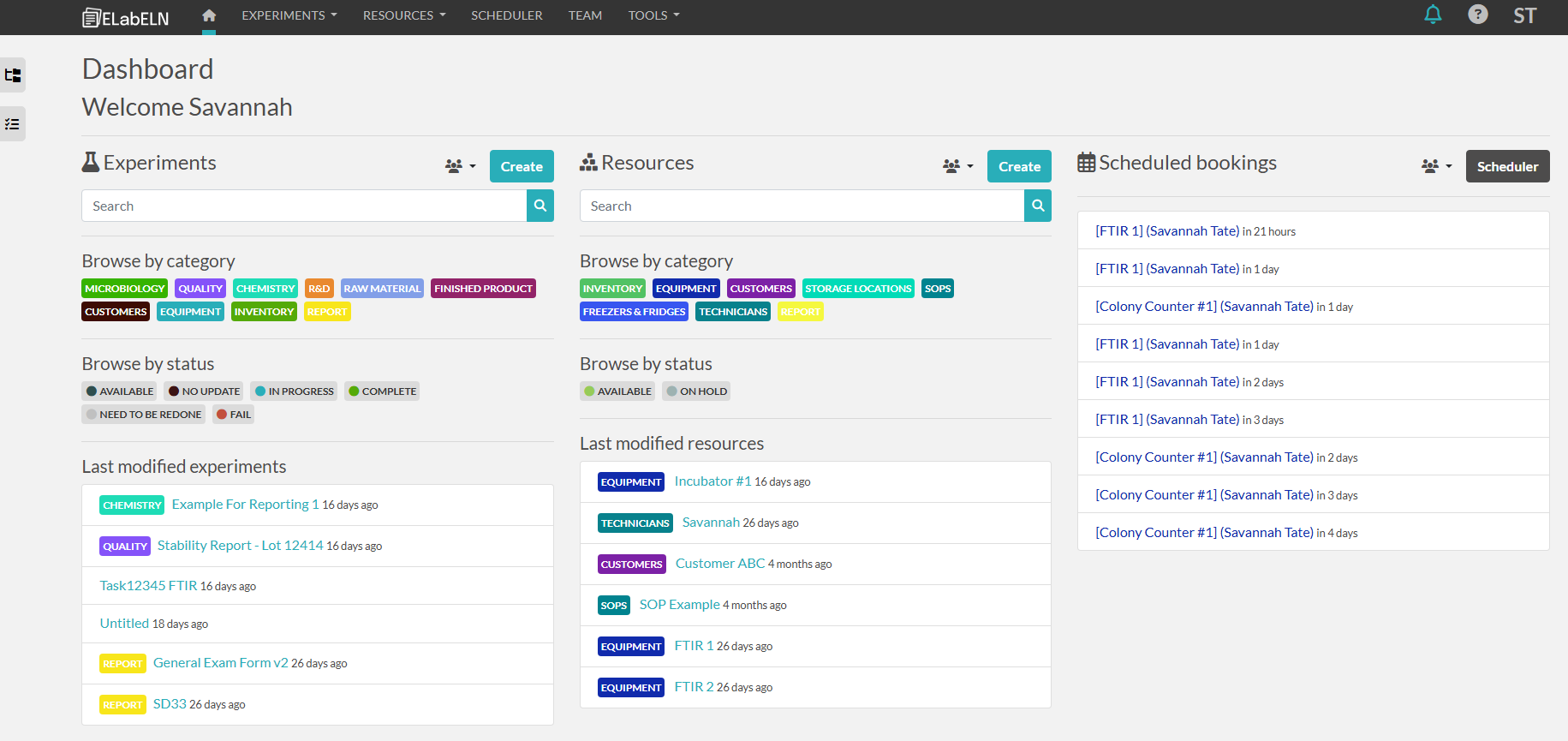
Task: Filter resources by On Hold status
Action: (x=697, y=391)
